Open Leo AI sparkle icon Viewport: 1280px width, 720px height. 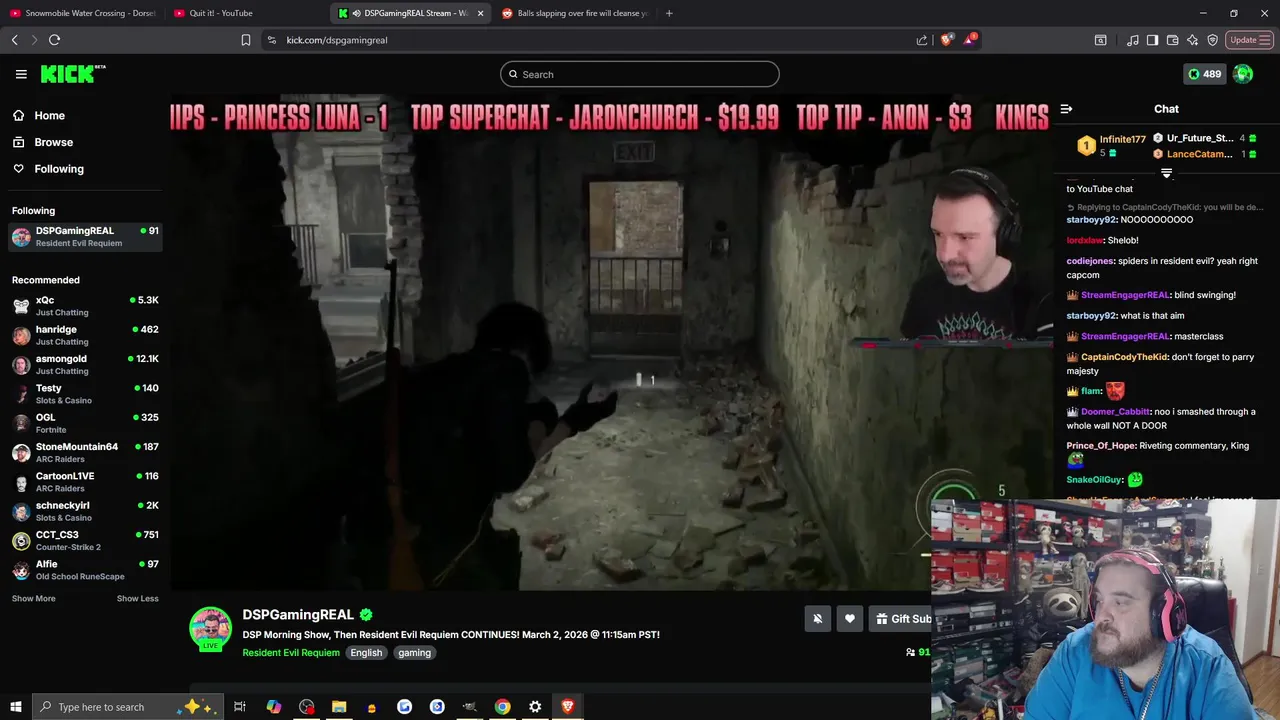pos(1192,40)
